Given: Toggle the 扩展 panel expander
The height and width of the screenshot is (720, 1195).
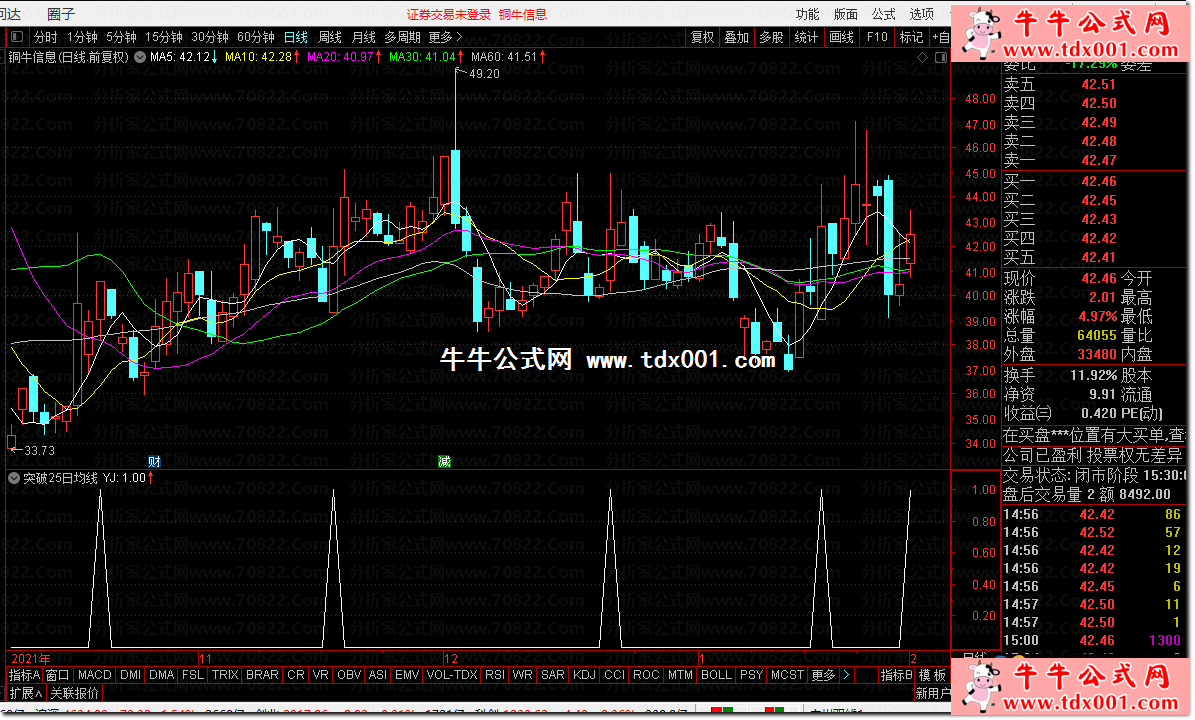Looking at the screenshot, I should tap(26, 692).
